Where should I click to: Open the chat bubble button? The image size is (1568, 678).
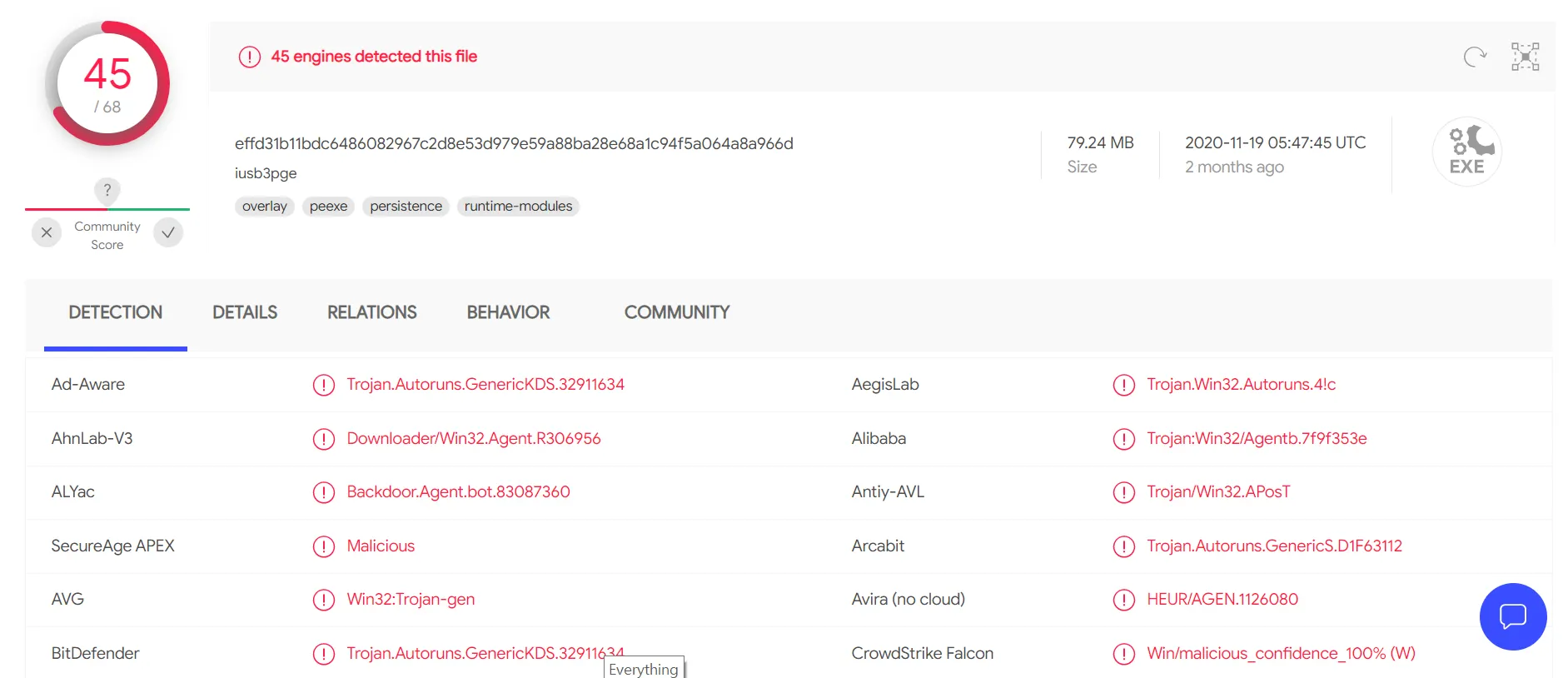click(1512, 616)
